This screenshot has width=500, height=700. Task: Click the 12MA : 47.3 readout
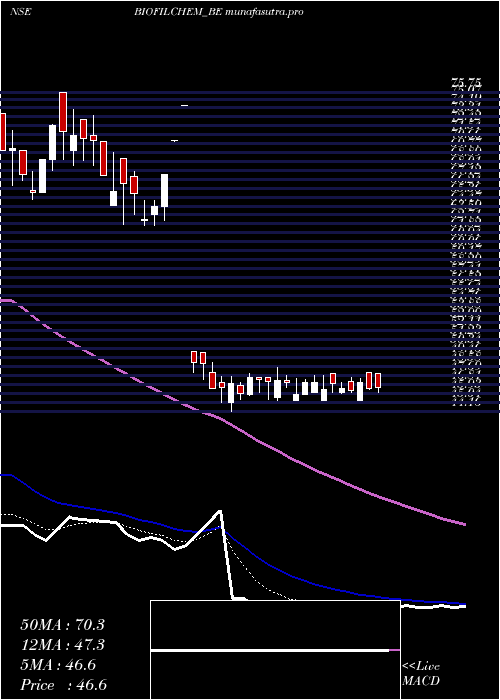(62, 645)
